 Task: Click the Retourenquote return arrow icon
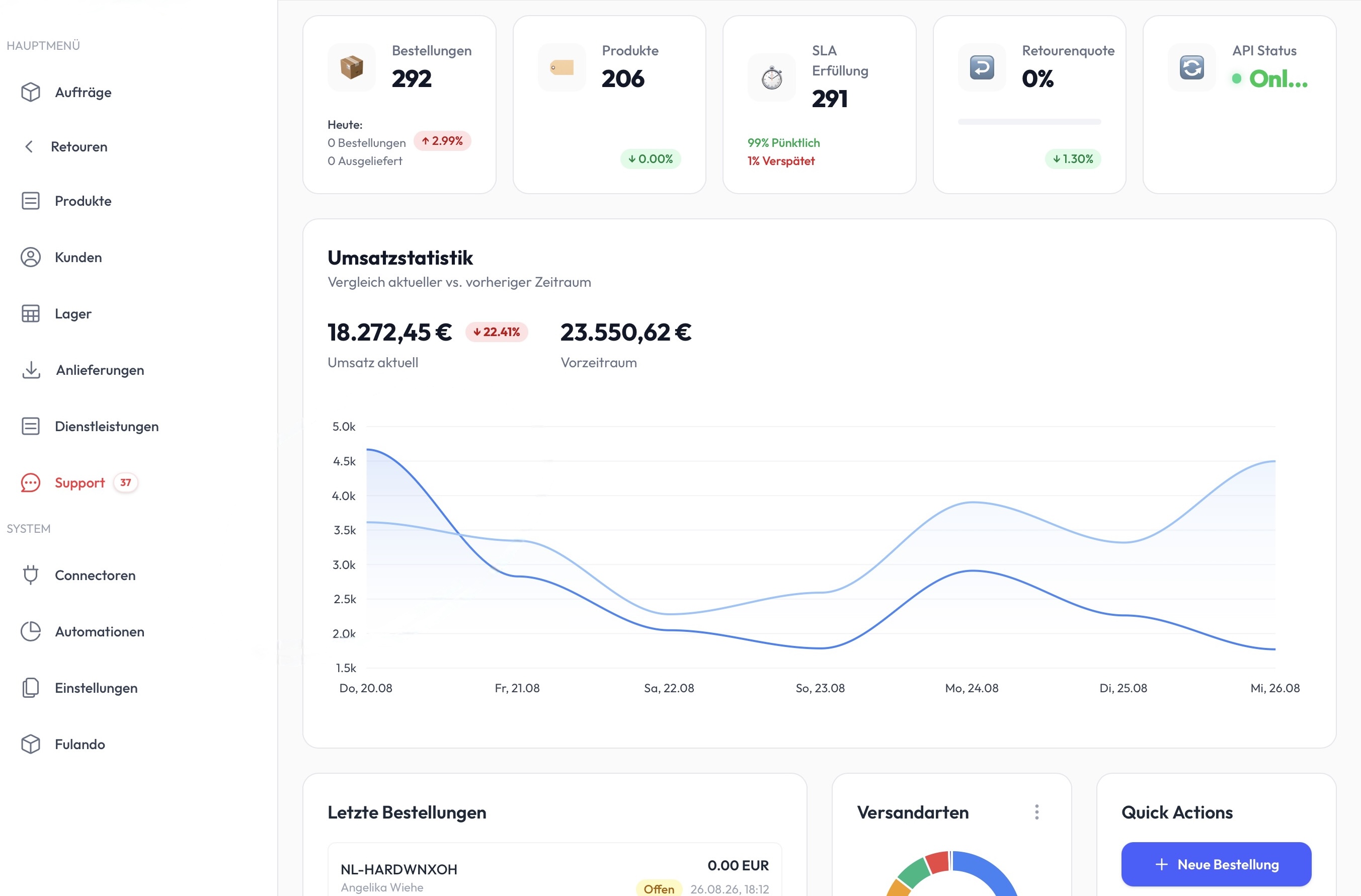coord(982,67)
